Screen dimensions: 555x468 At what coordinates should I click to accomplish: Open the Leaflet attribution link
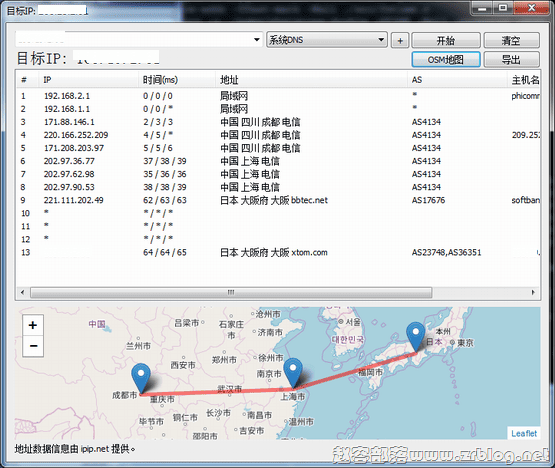(x=524, y=433)
